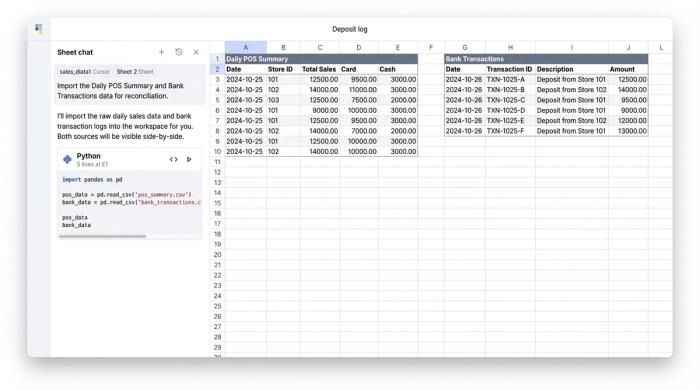Click Card cell 11000.00
The image size is (700, 391).
358,90
